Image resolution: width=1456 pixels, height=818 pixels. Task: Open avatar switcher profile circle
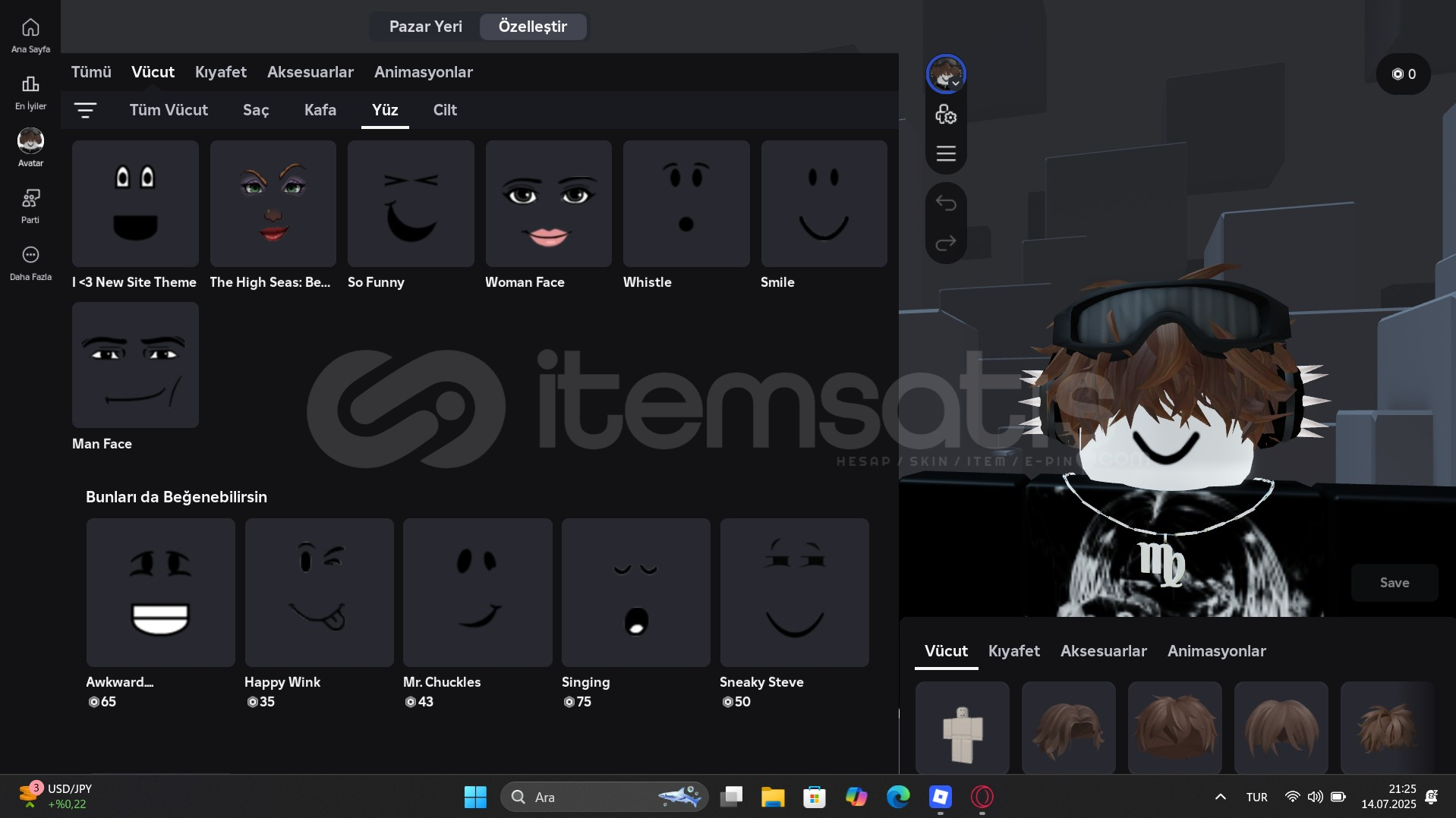[946, 74]
